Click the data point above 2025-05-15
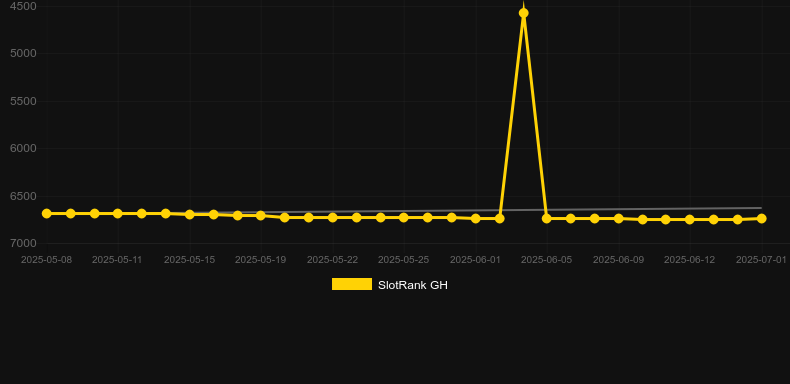Viewport: 790px width, 384px height. tap(189, 215)
